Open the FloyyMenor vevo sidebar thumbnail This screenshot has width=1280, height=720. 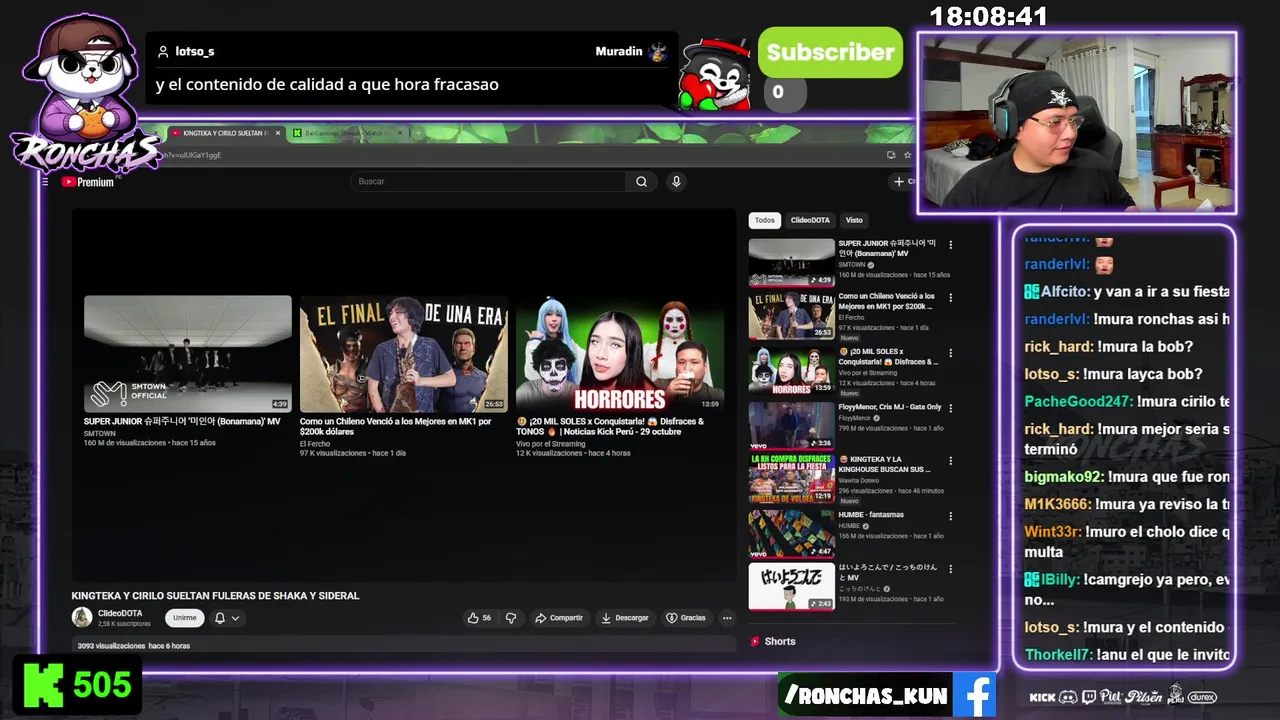[x=791, y=425]
